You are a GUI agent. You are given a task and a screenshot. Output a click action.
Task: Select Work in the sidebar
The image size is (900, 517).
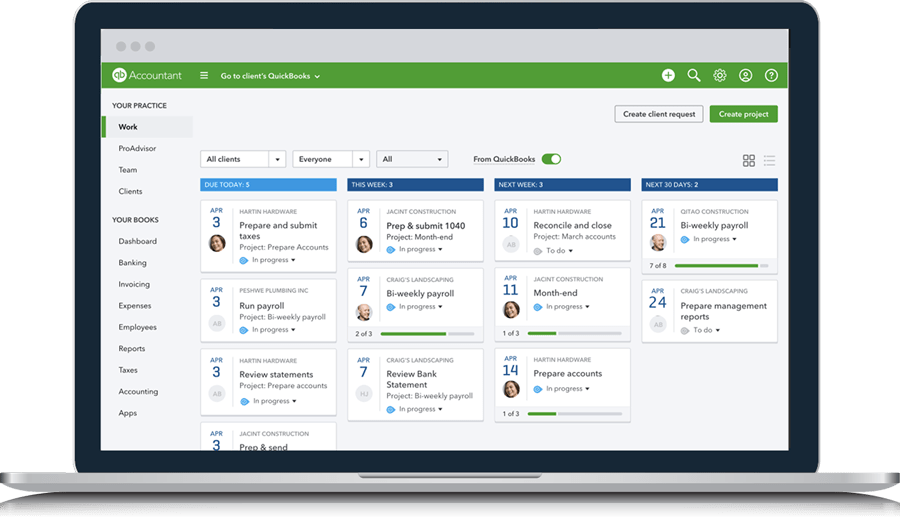148,127
